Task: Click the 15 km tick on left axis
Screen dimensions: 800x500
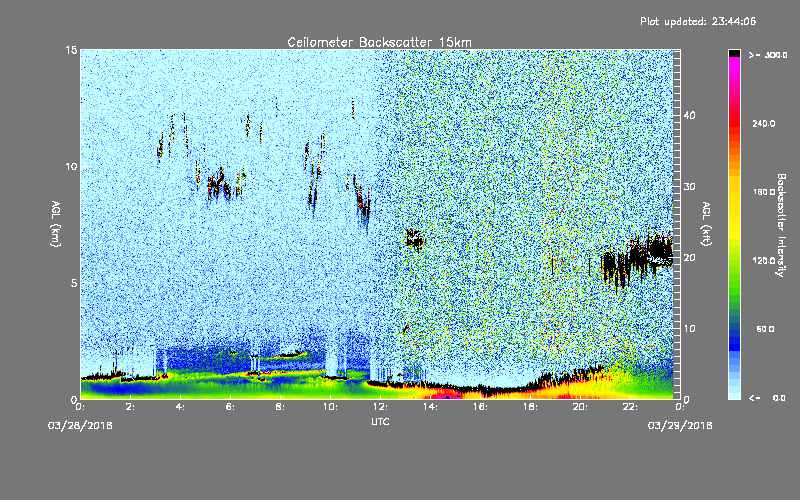Action: point(71,50)
